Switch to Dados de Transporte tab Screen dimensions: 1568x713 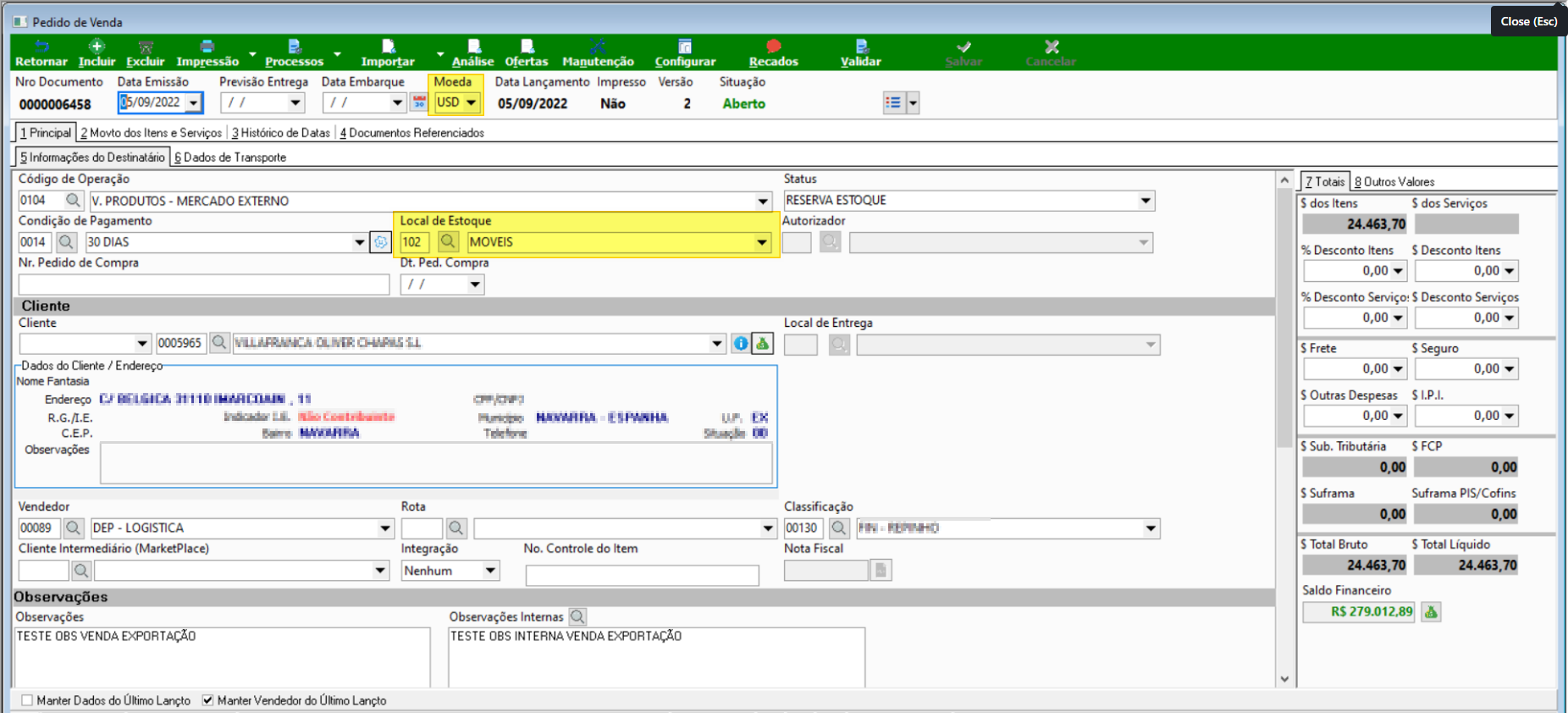click(230, 158)
